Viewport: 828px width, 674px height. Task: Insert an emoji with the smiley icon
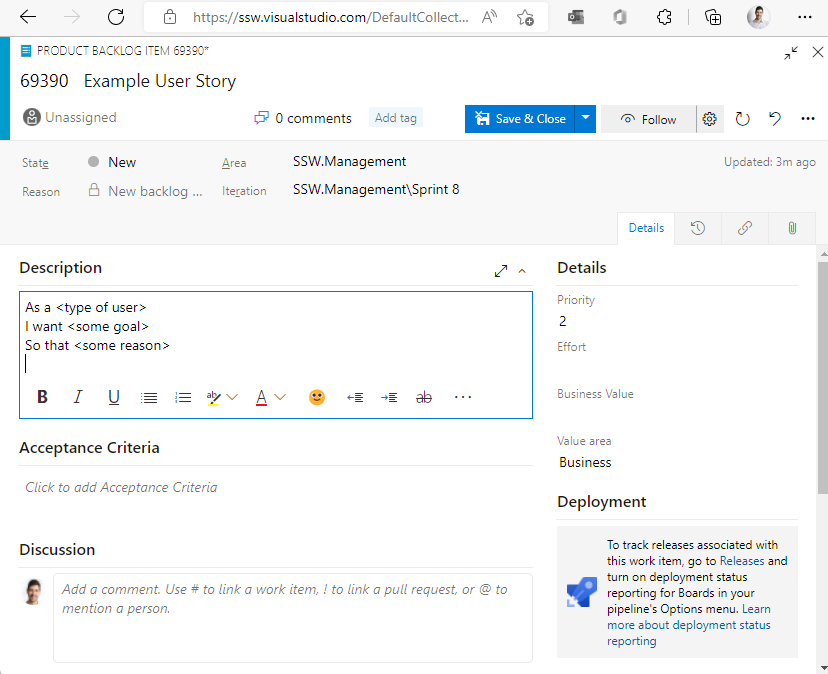tap(317, 397)
